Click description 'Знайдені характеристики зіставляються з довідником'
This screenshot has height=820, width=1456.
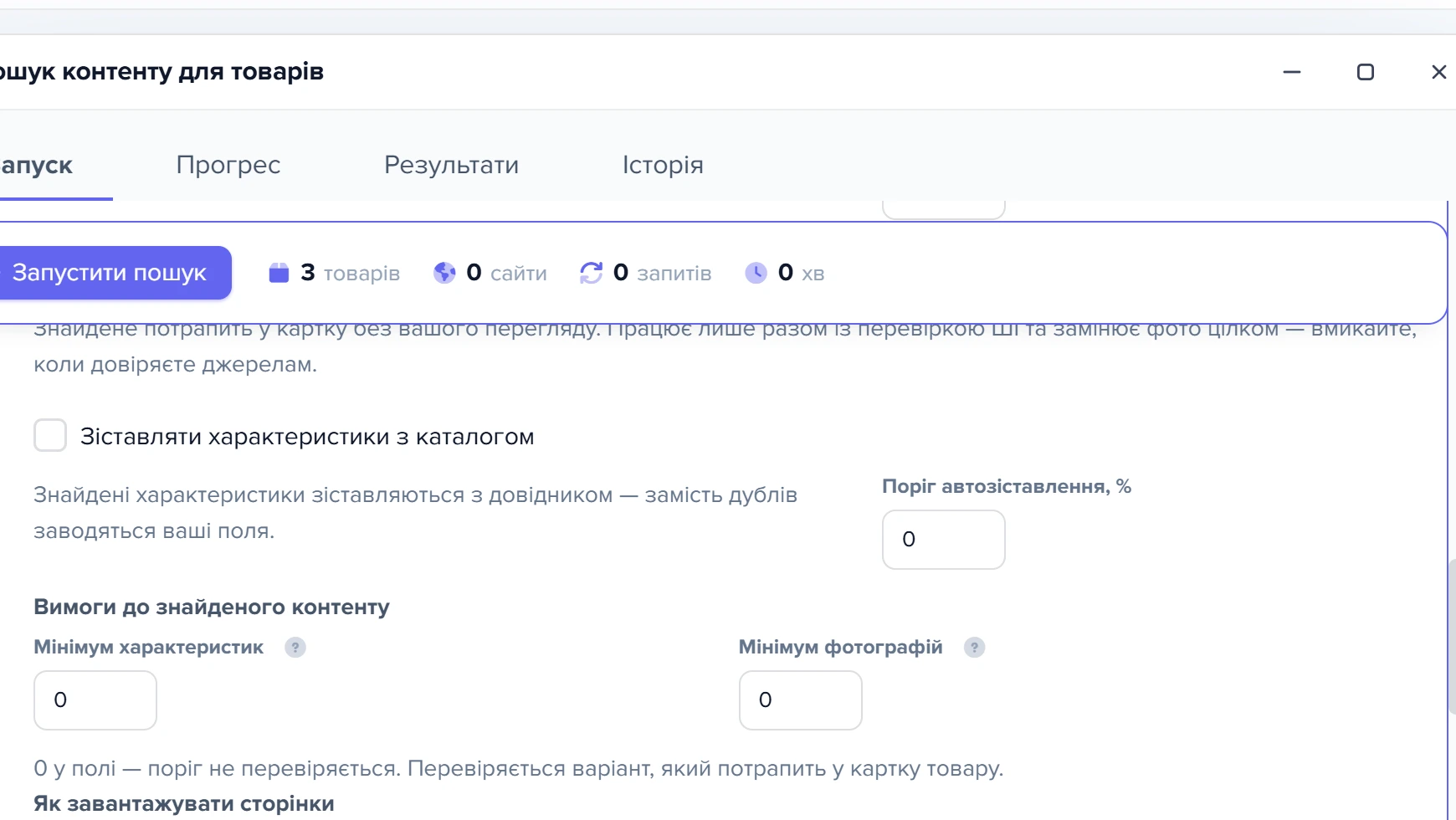pos(323,495)
